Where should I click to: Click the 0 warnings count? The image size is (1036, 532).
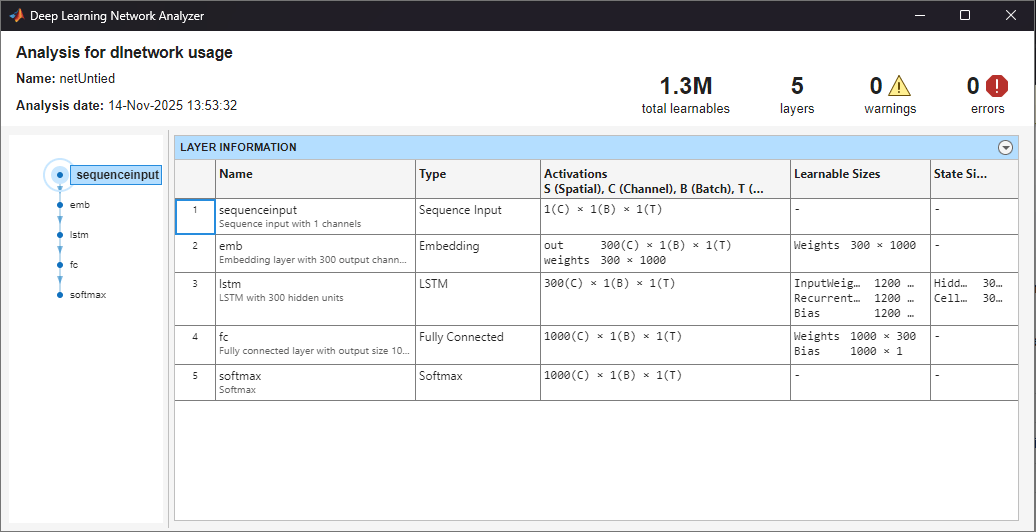876,86
